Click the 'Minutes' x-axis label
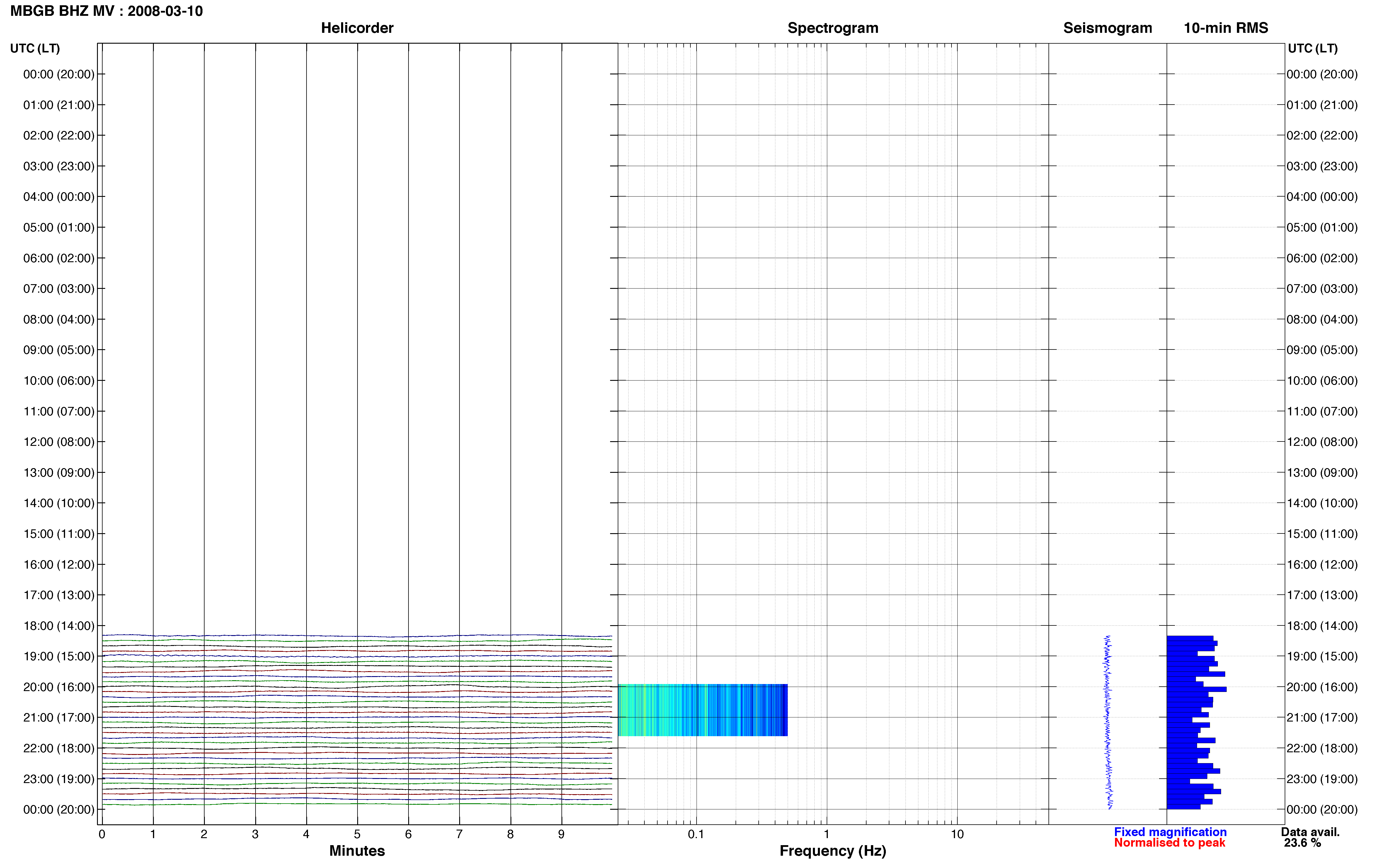Screen dimensions: 1389x868 pos(357,851)
